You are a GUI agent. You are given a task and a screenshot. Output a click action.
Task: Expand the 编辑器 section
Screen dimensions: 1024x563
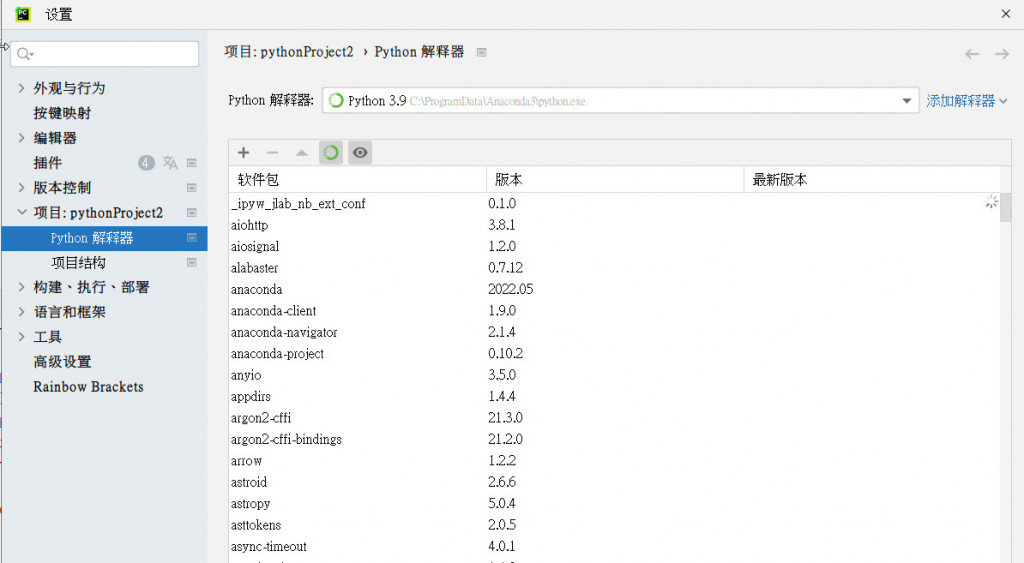pyautogui.click(x=22, y=138)
